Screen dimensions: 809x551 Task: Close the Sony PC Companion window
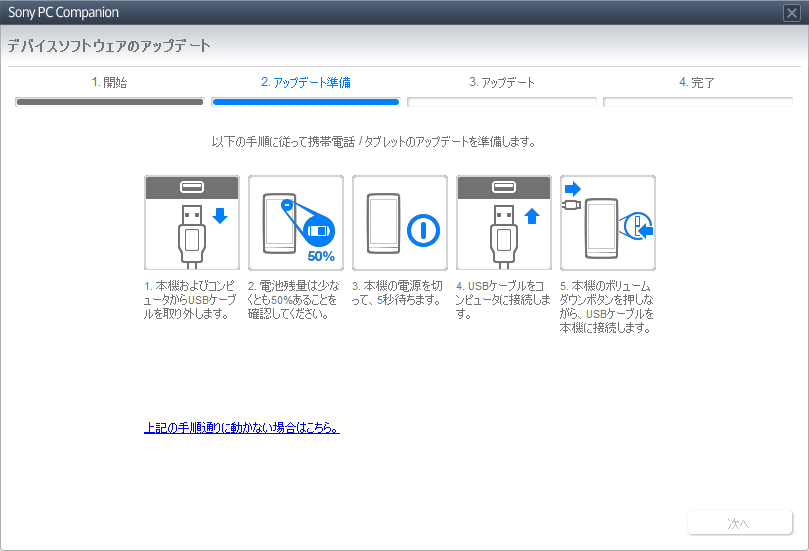coord(791,12)
